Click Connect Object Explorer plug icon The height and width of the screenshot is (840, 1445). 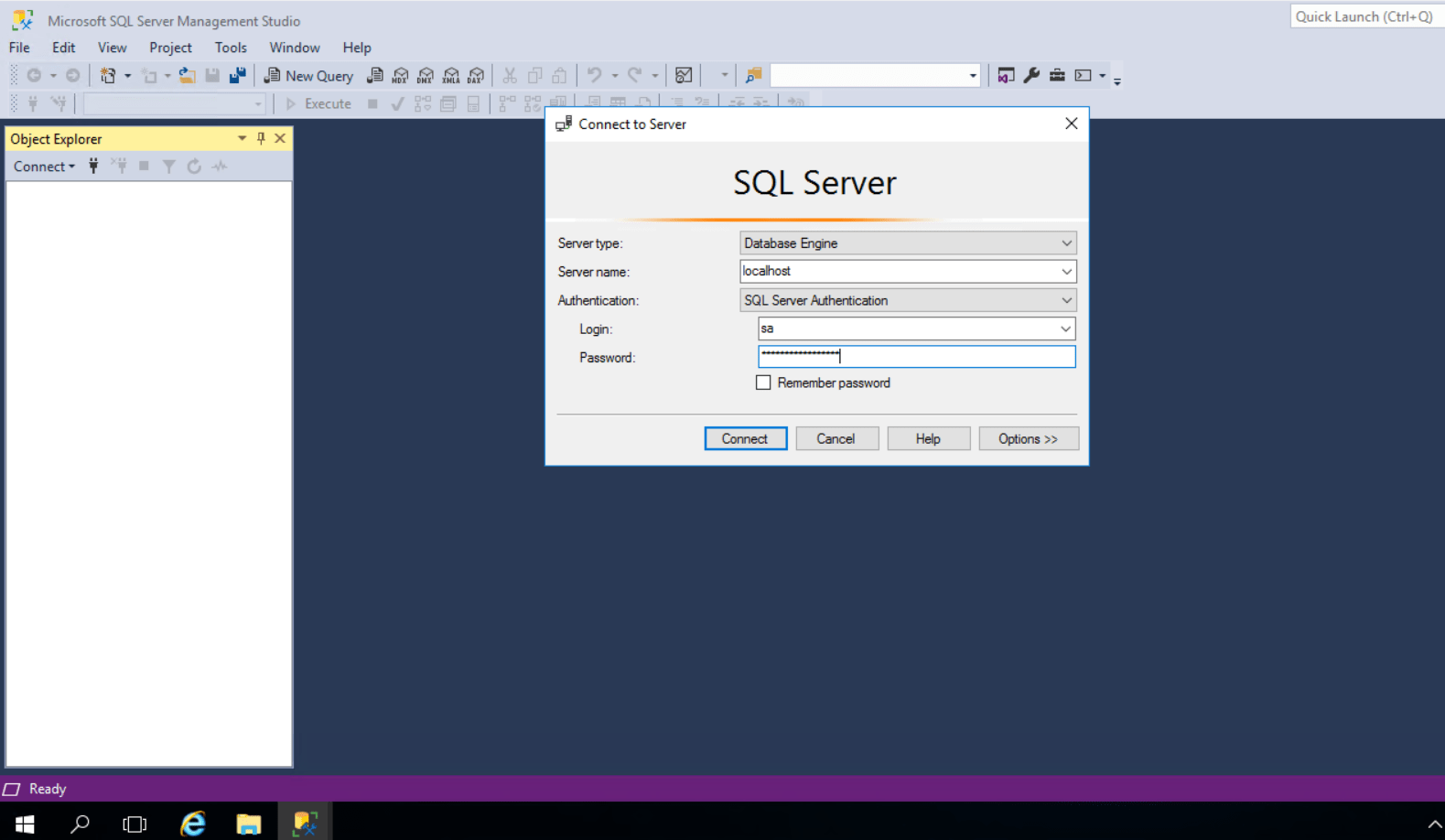coord(93,167)
